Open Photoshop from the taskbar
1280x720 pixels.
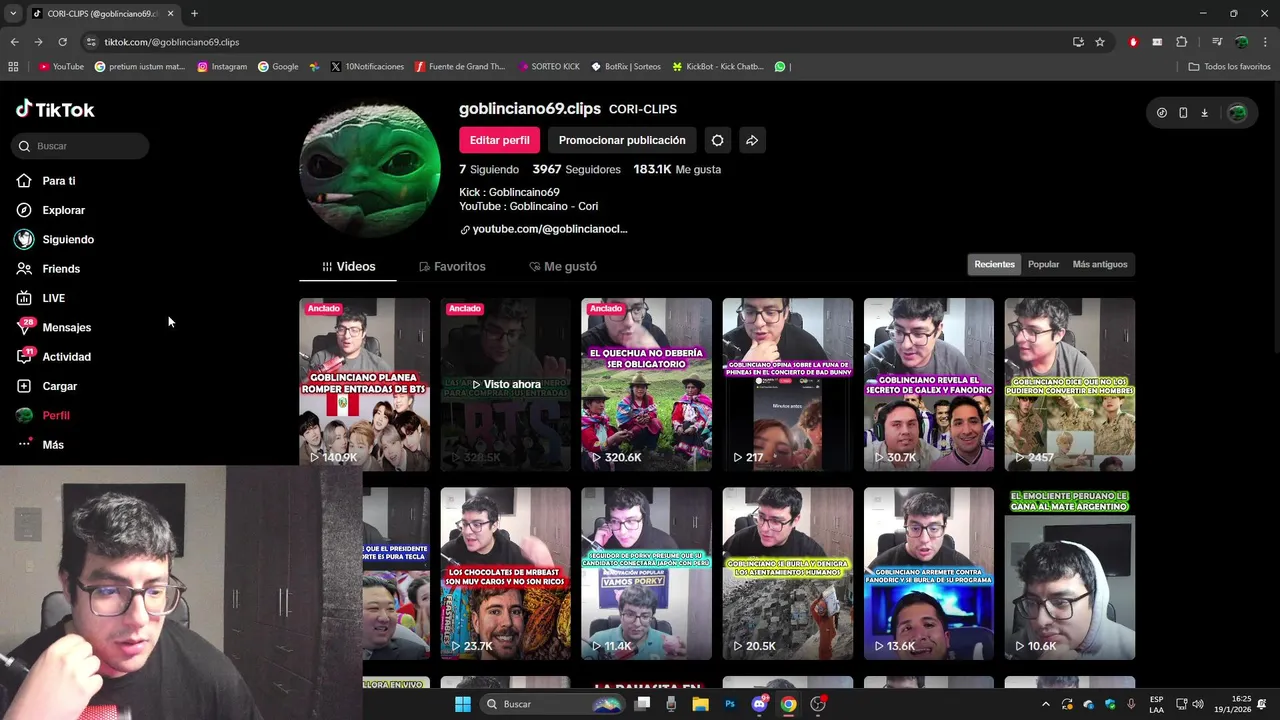[x=730, y=704]
